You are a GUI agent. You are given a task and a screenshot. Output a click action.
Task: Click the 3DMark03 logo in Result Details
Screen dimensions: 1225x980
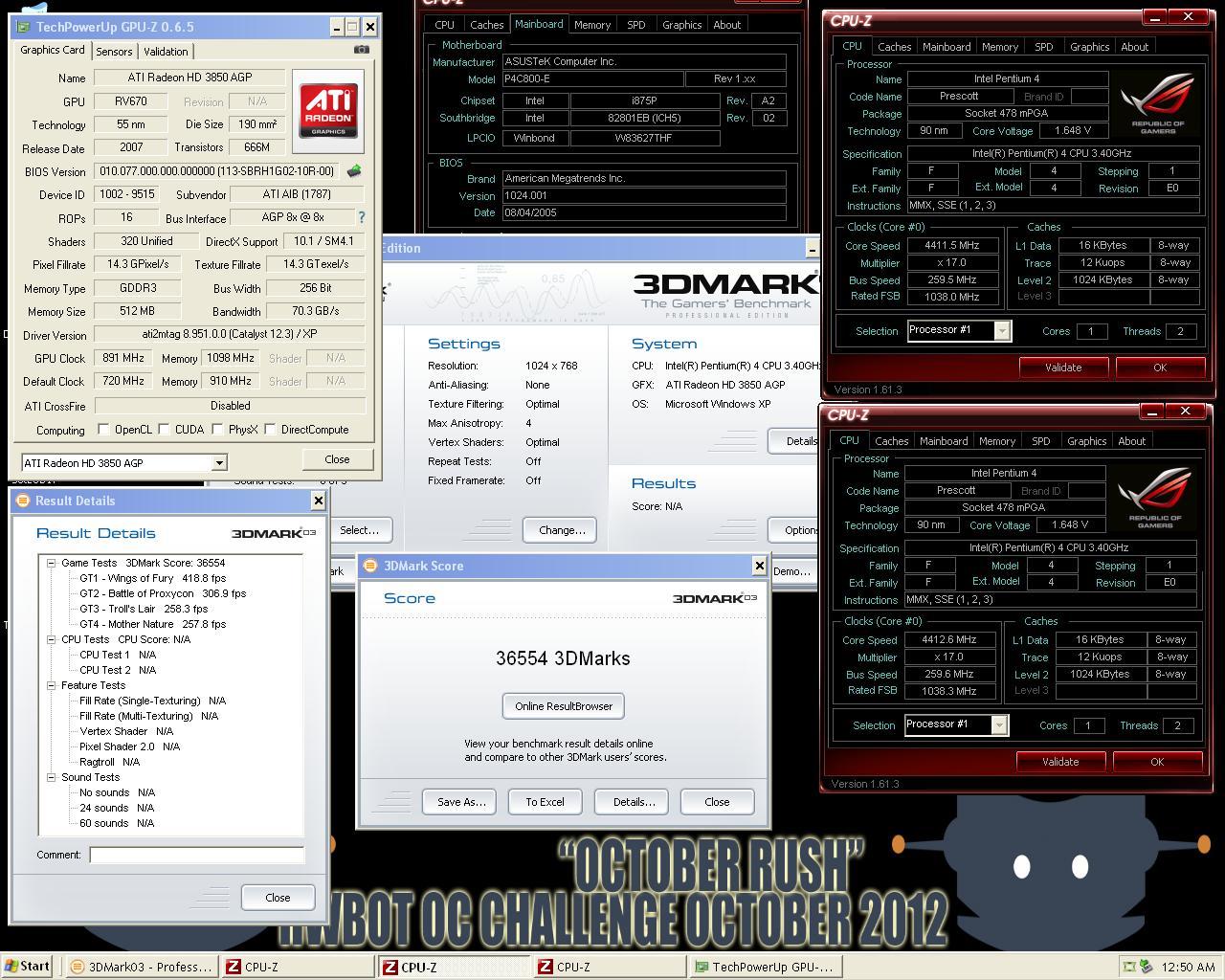tap(273, 533)
